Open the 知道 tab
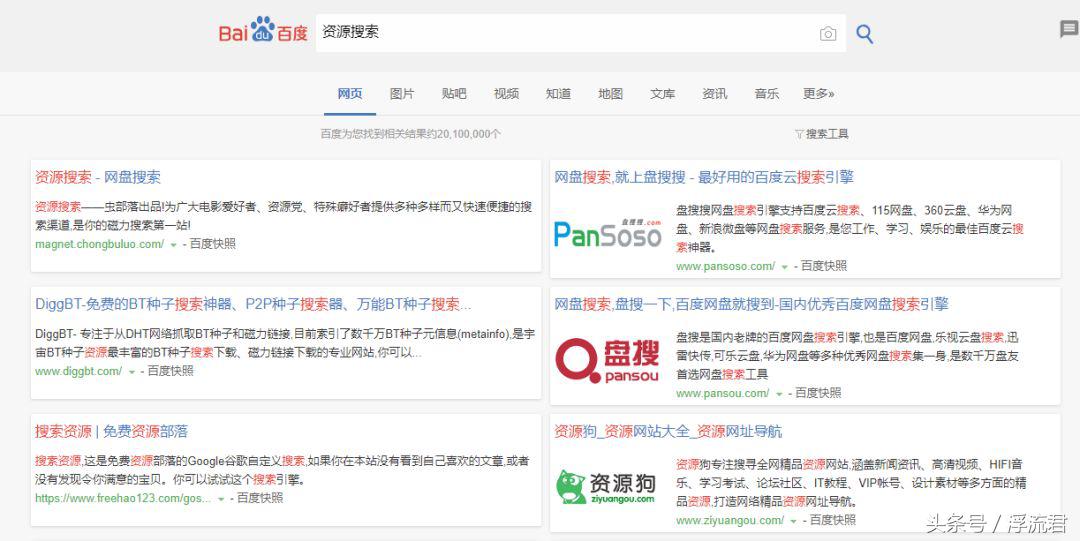The image size is (1080, 541). tap(559, 94)
